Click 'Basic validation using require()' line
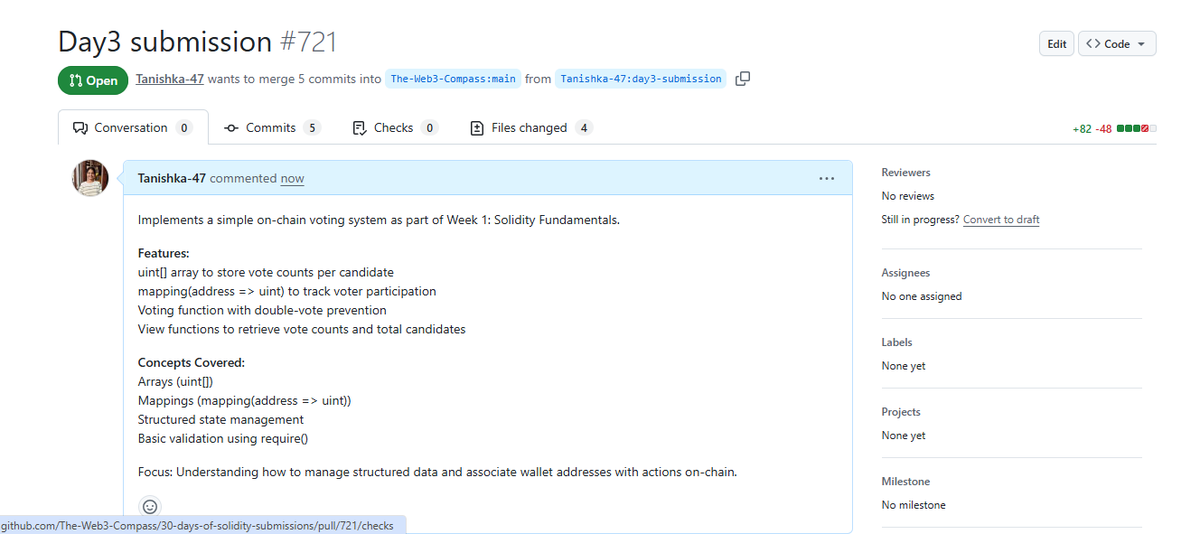1200x534 pixels. [x=223, y=439]
